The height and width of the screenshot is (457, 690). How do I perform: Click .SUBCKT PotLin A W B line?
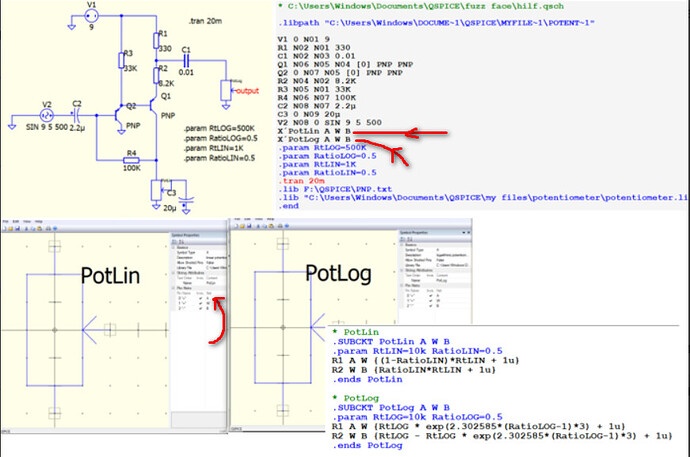click(x=391, y=342)
